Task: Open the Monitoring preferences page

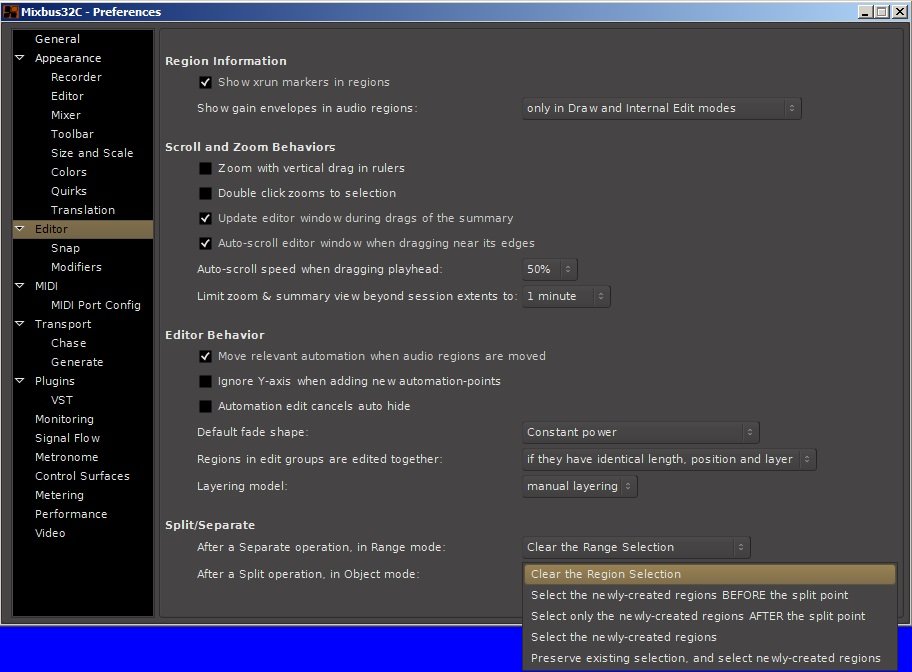Action: [x=64, y=419]
